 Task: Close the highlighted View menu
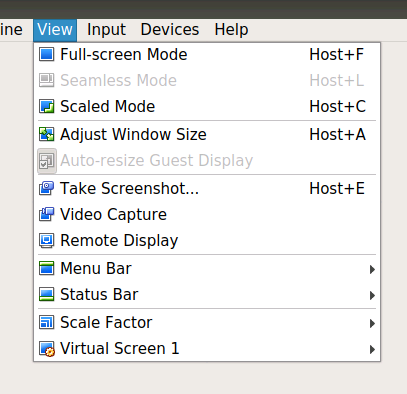pyautogui.click(x=55, y=30)
